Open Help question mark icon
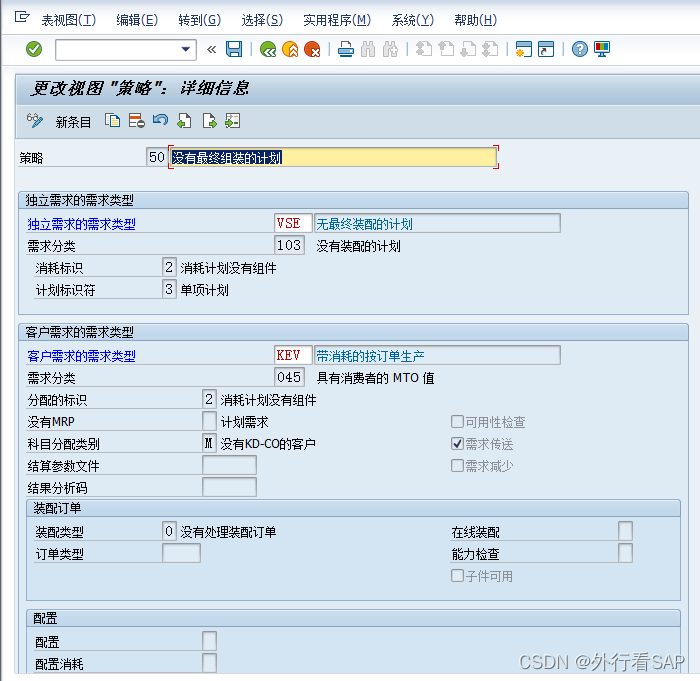 point(579,49)
